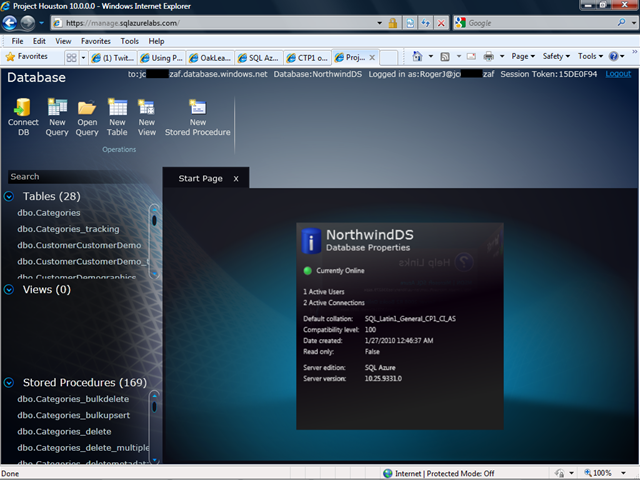Click the empty new tab button
This screenshot has width=640, height=480.
coord(389,58)
